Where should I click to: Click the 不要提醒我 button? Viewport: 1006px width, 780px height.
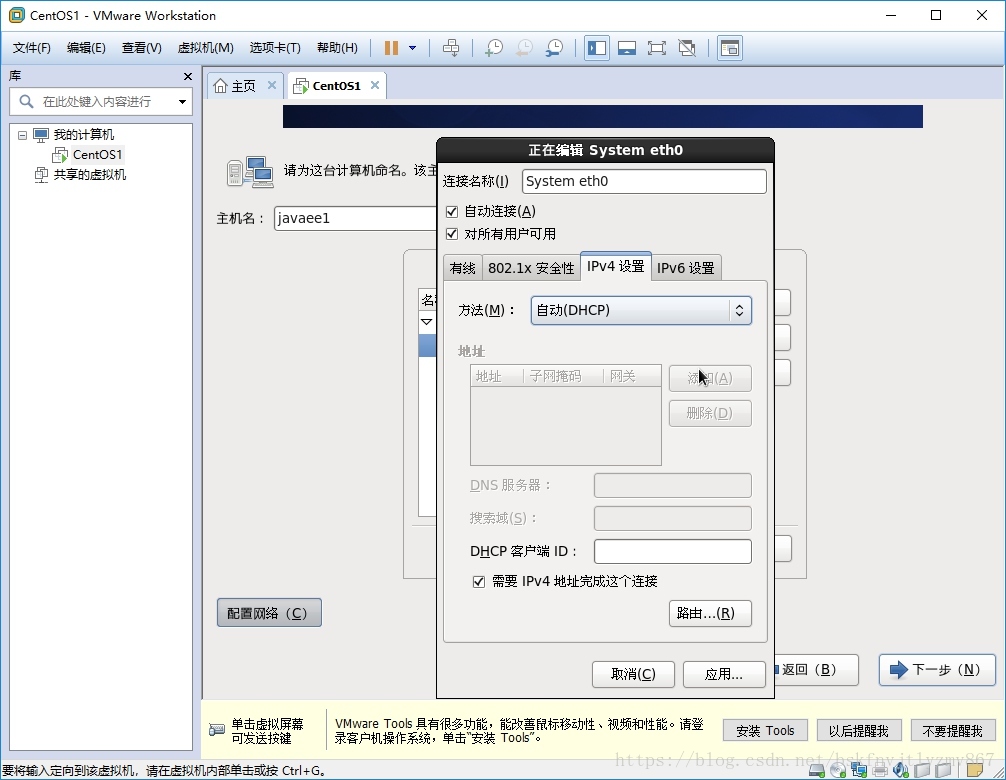953,731
